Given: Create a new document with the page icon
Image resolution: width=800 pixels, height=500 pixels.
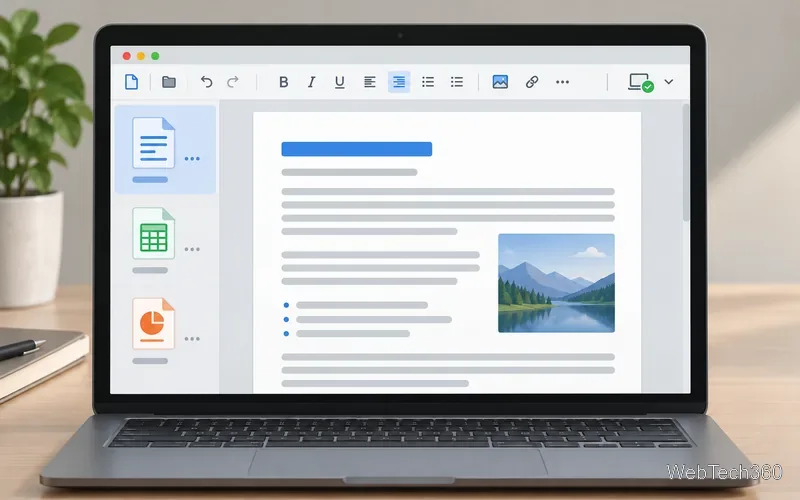Looking at the screenshot, I should pyautogui.click(x=132, y=82).
